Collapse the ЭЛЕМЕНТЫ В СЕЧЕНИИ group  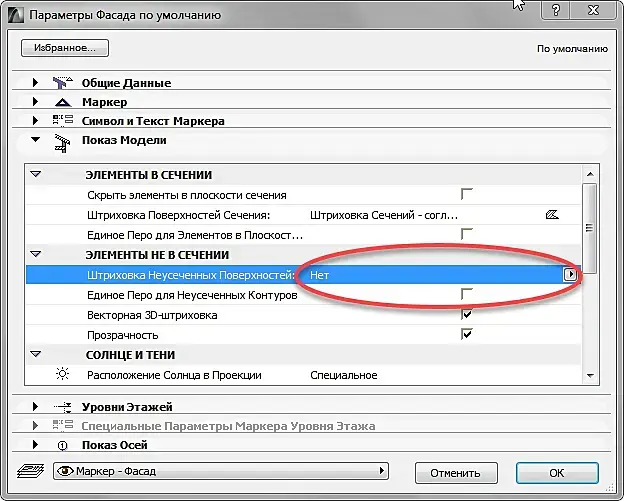point(36,174)
